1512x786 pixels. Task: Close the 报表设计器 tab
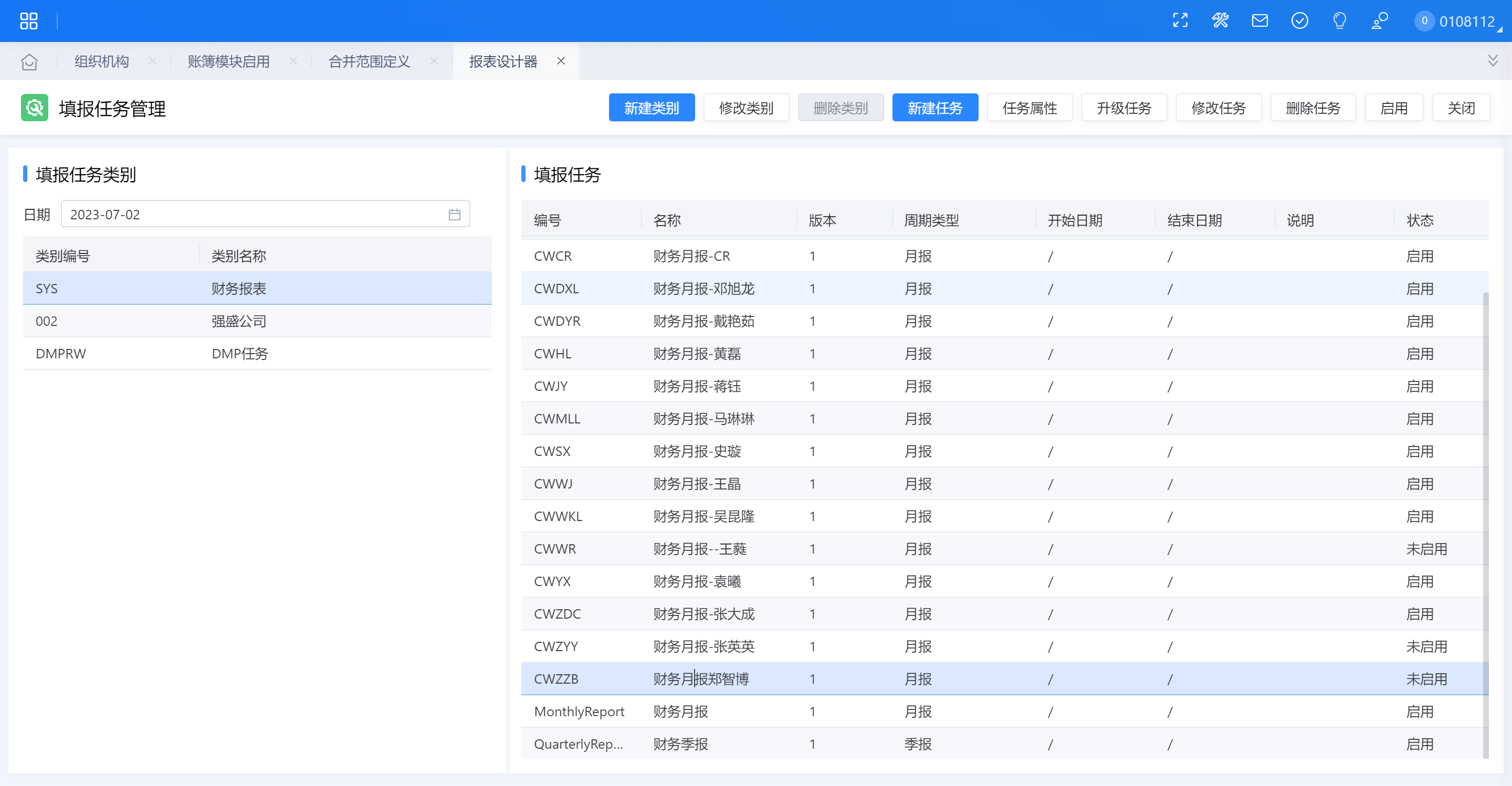[x=561, y=61]
